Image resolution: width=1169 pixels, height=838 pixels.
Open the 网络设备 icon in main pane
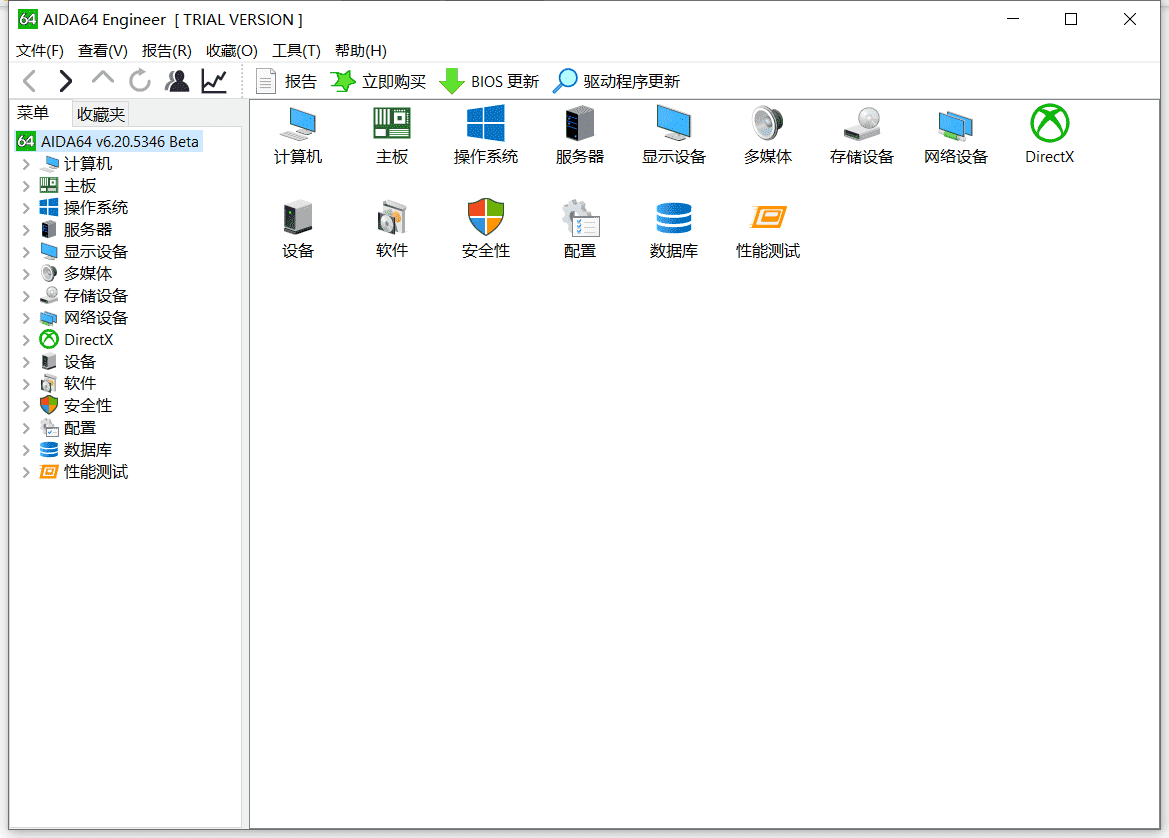tap(955, 135)
